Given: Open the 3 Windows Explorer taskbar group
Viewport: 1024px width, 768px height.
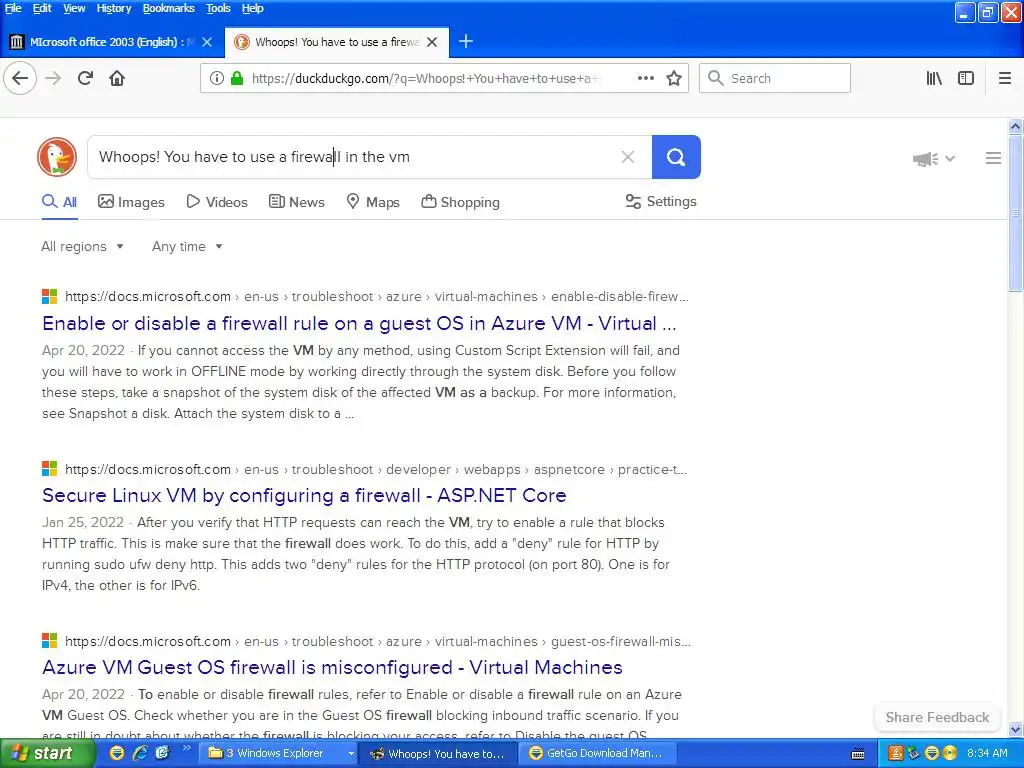Looking at the screenshot, I should (x=279, y=754).
